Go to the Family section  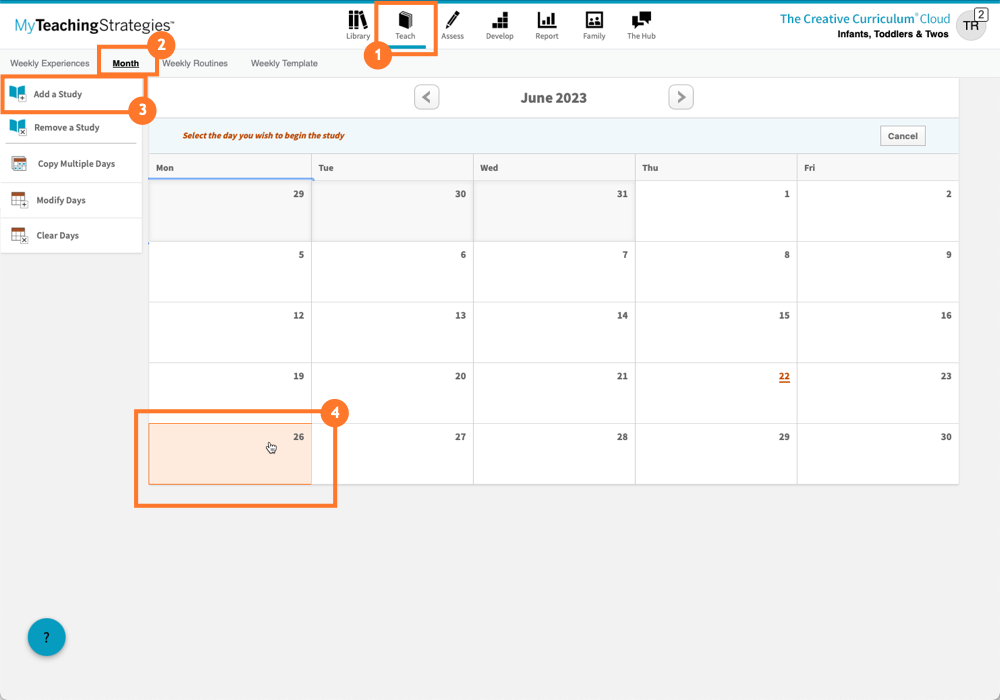click(593, 25)
